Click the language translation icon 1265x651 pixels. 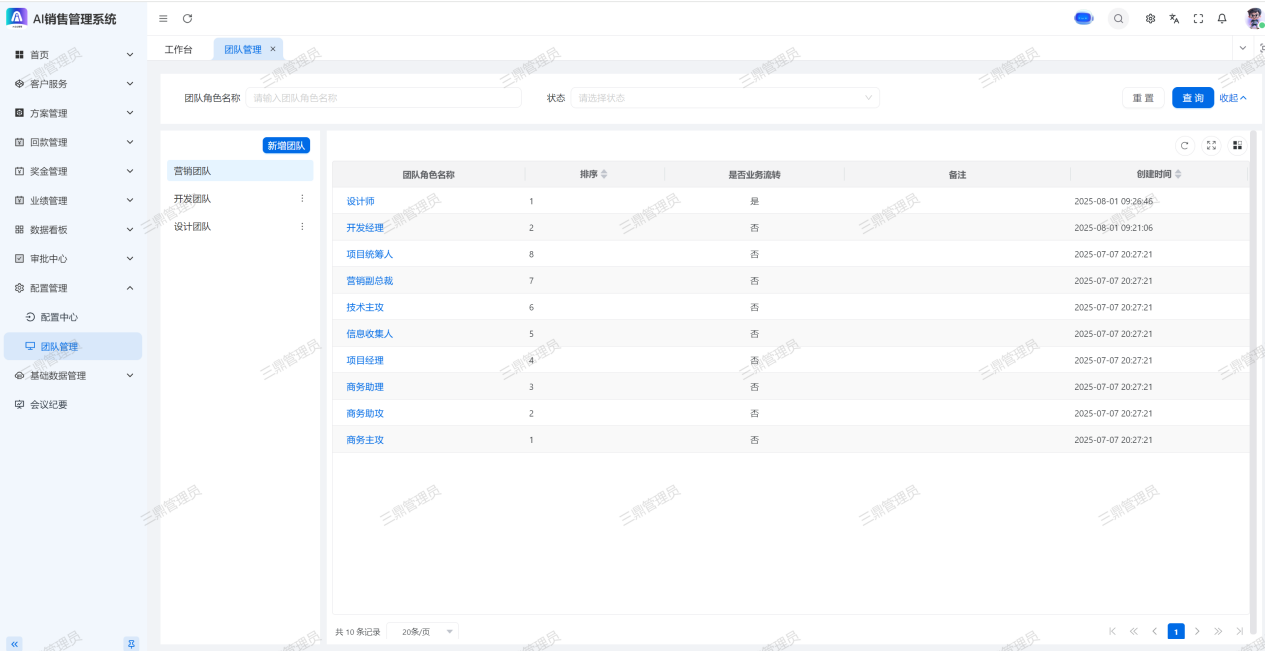point(1175,19)
